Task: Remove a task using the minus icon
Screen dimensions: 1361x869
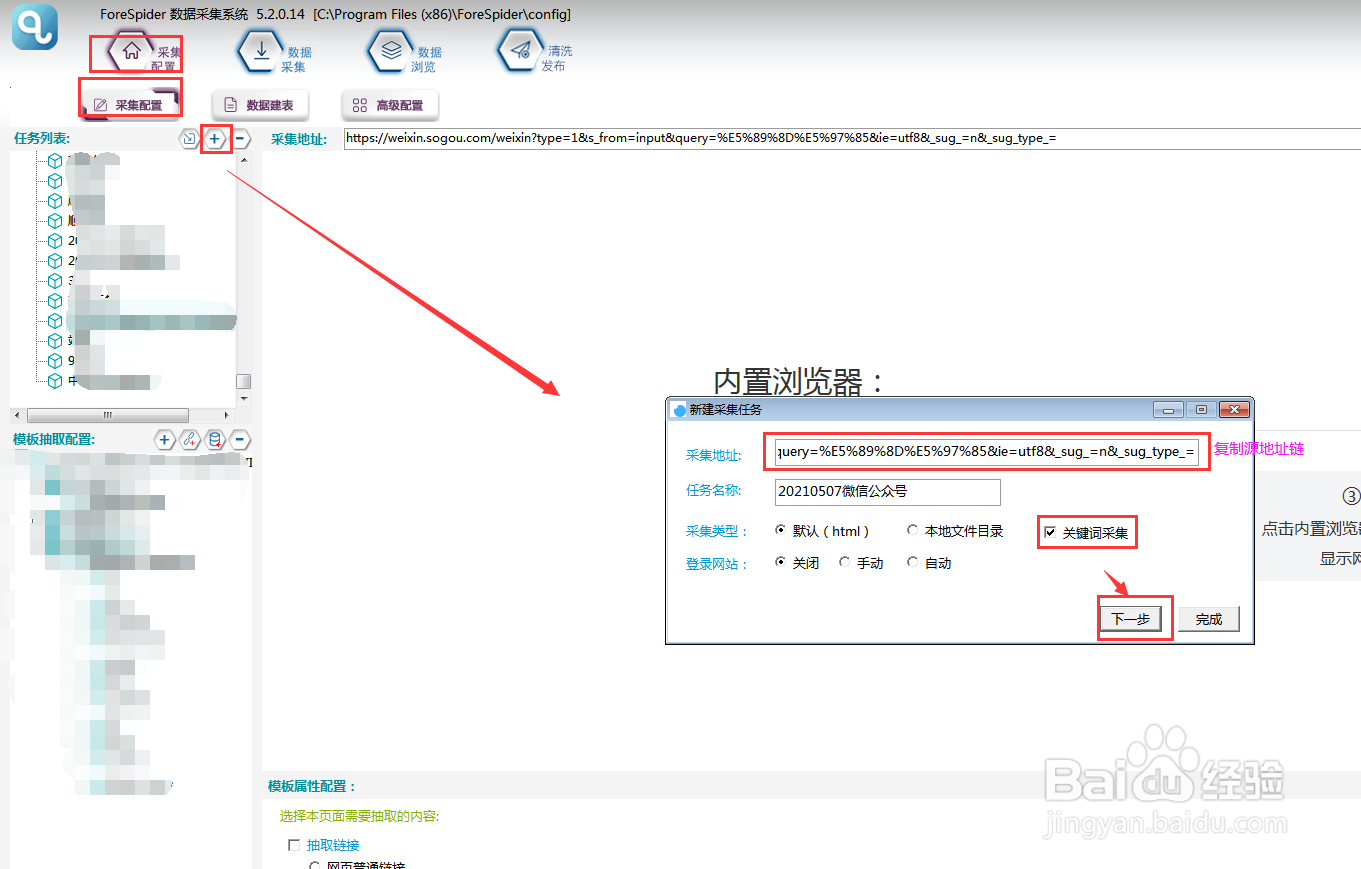Action: [x=240, y=139]
